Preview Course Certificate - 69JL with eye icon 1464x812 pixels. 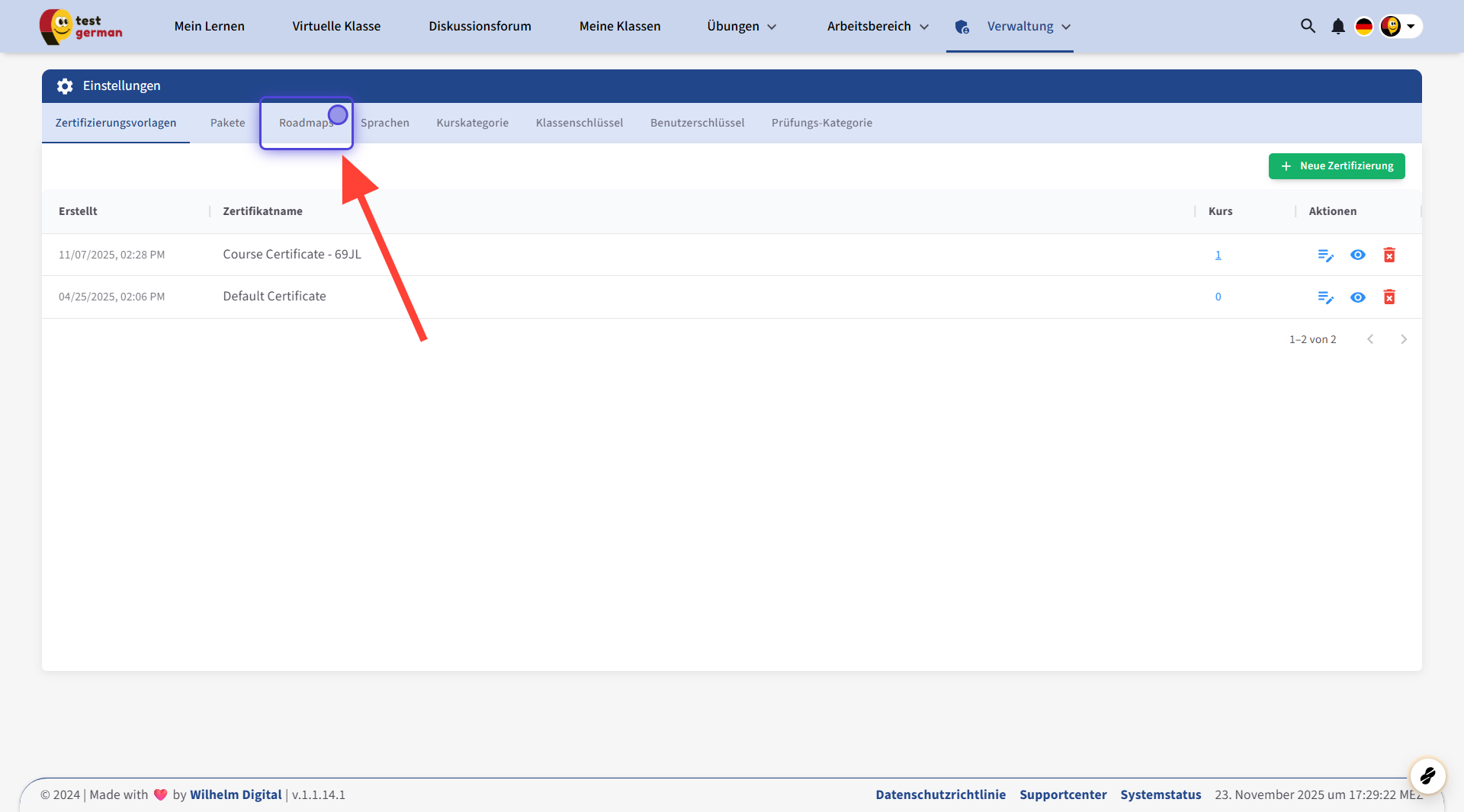point(1357,255)
